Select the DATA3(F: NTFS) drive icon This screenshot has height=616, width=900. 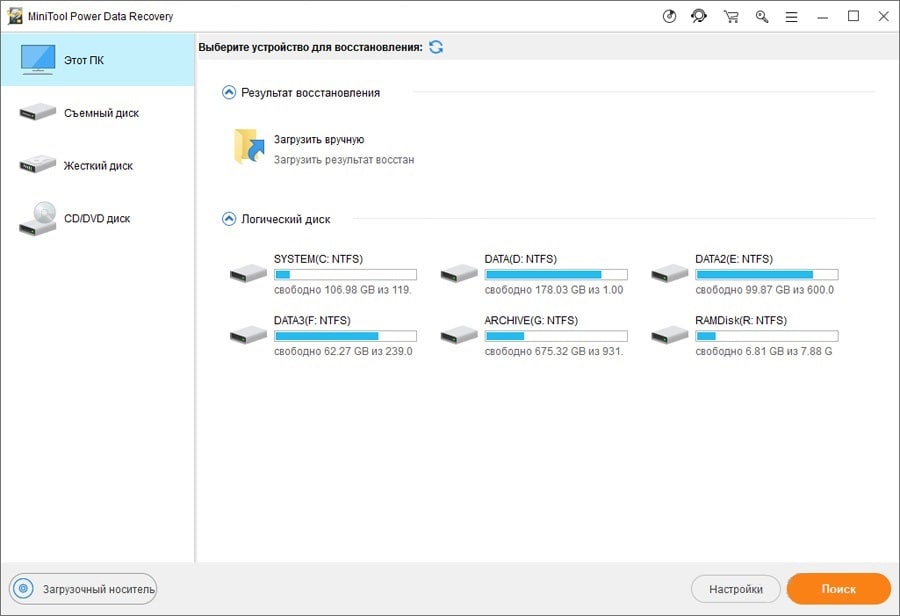point(248,335)
